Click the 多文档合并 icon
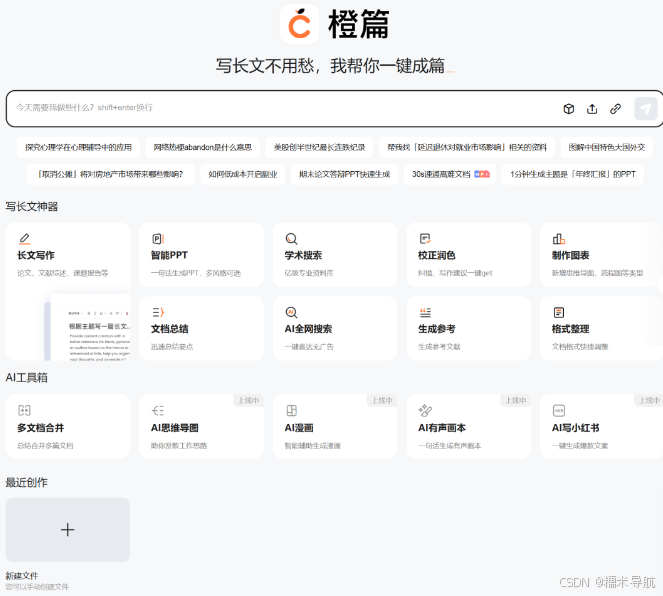This screenshot has height=596, width=663. [24, 410]
